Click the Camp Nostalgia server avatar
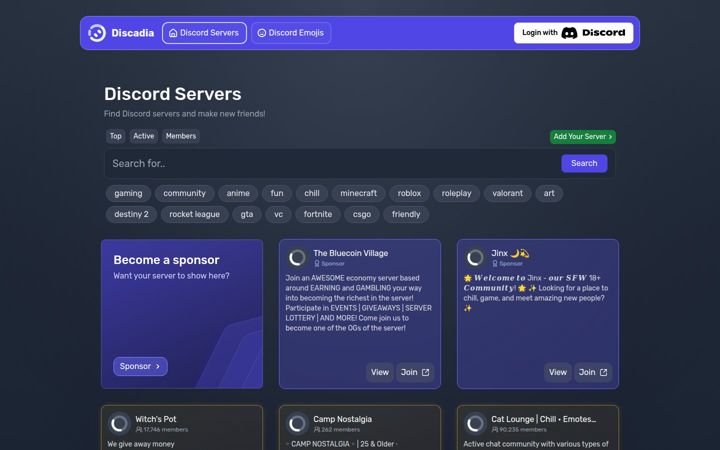Image resolution: width=720 pixels, height=450 pixels. (297, 424)
